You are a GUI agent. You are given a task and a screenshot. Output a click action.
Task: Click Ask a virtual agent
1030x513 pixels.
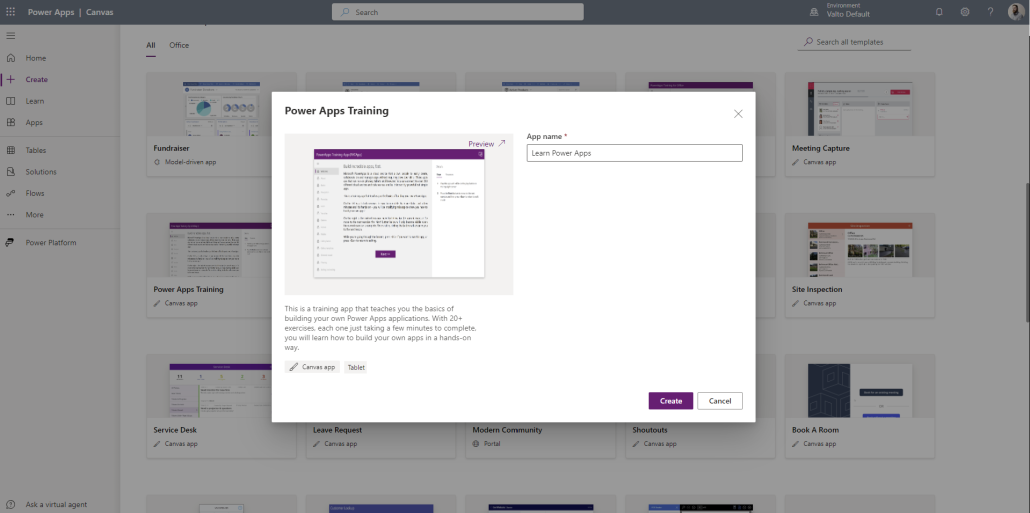(60, 504)
